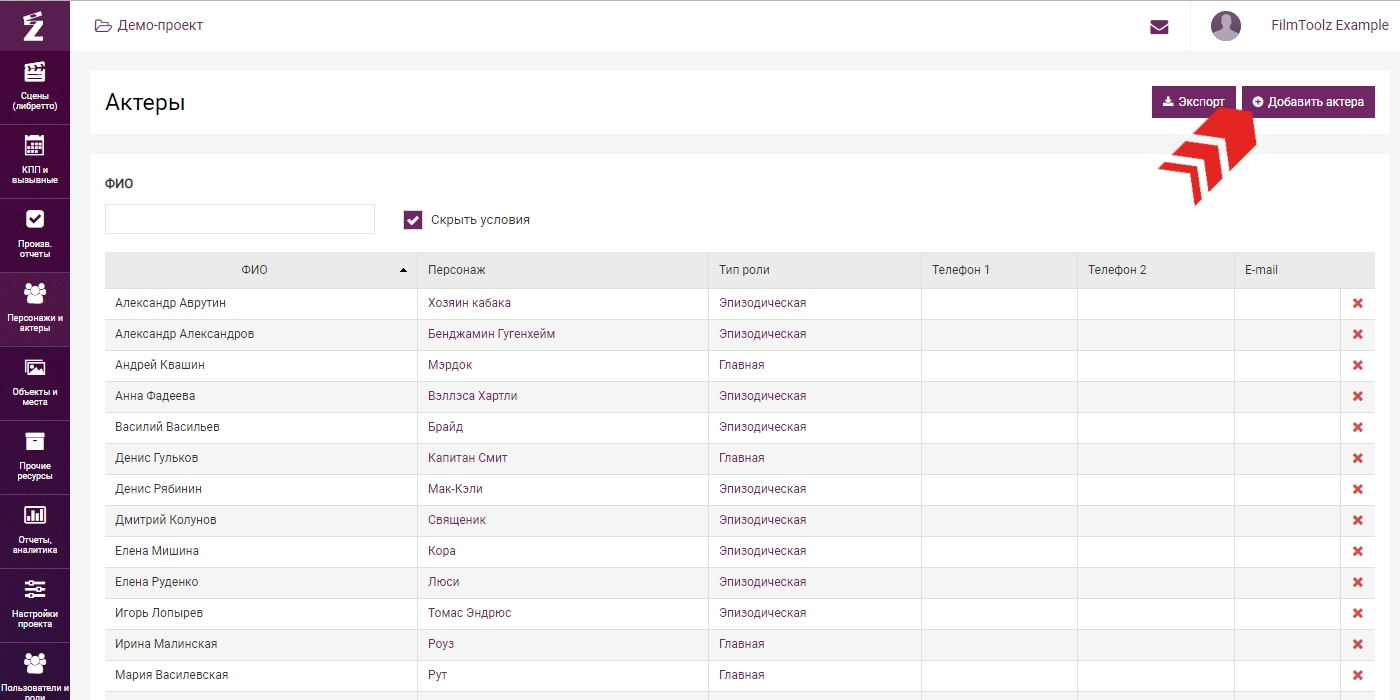Click character Люси
This screenshot has width=1400, height=700.
pyautogui.click(x=443, y=582)
